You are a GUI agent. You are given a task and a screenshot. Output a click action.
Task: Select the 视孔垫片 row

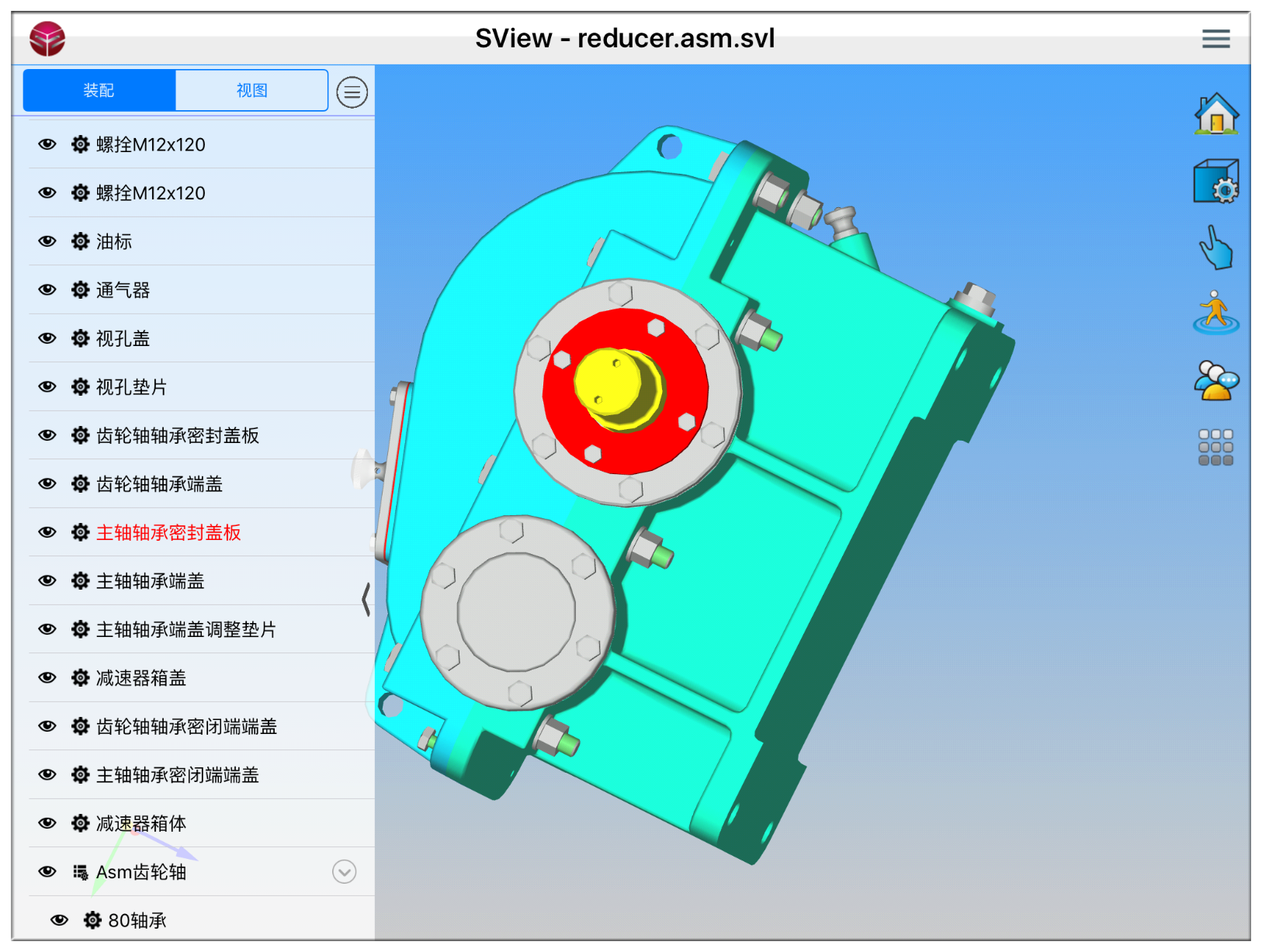click(x=202, y=386)
